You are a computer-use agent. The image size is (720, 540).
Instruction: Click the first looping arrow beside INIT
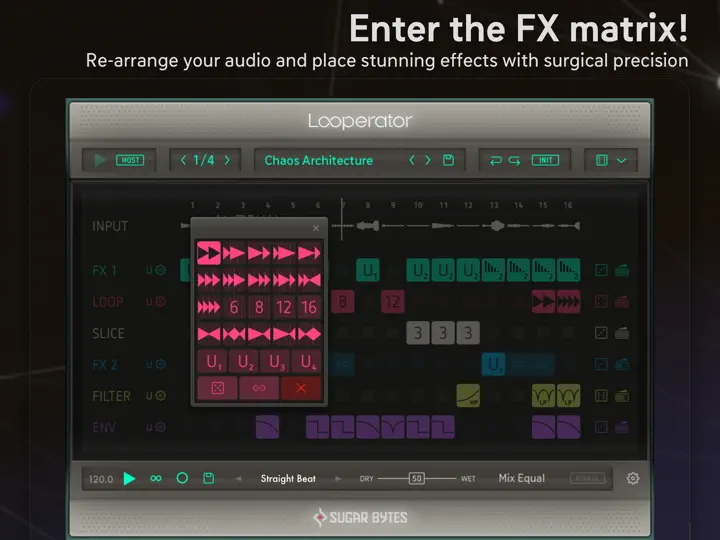(x=495, y=161)
